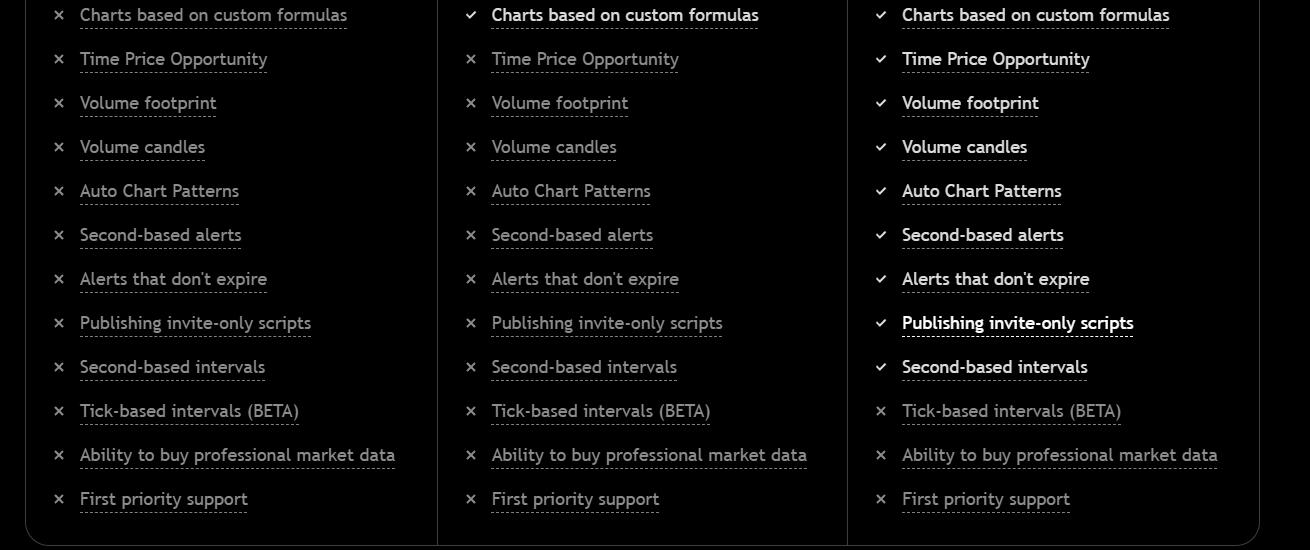The height and width of the screenshot is (550, 1310).
Task: Open middle column's Publishing invite-only scripts link
Action: coord(607,323)
